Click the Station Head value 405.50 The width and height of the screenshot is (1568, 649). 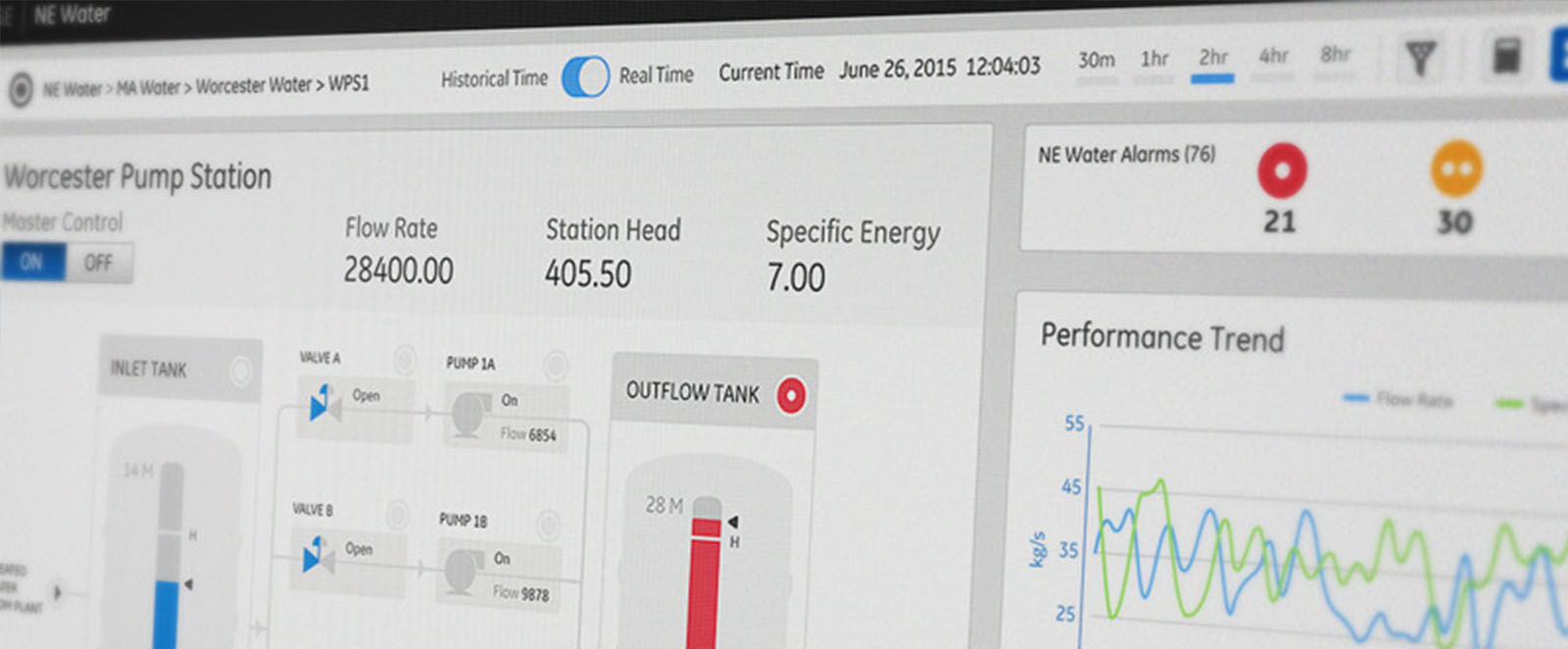pos(588,274)
